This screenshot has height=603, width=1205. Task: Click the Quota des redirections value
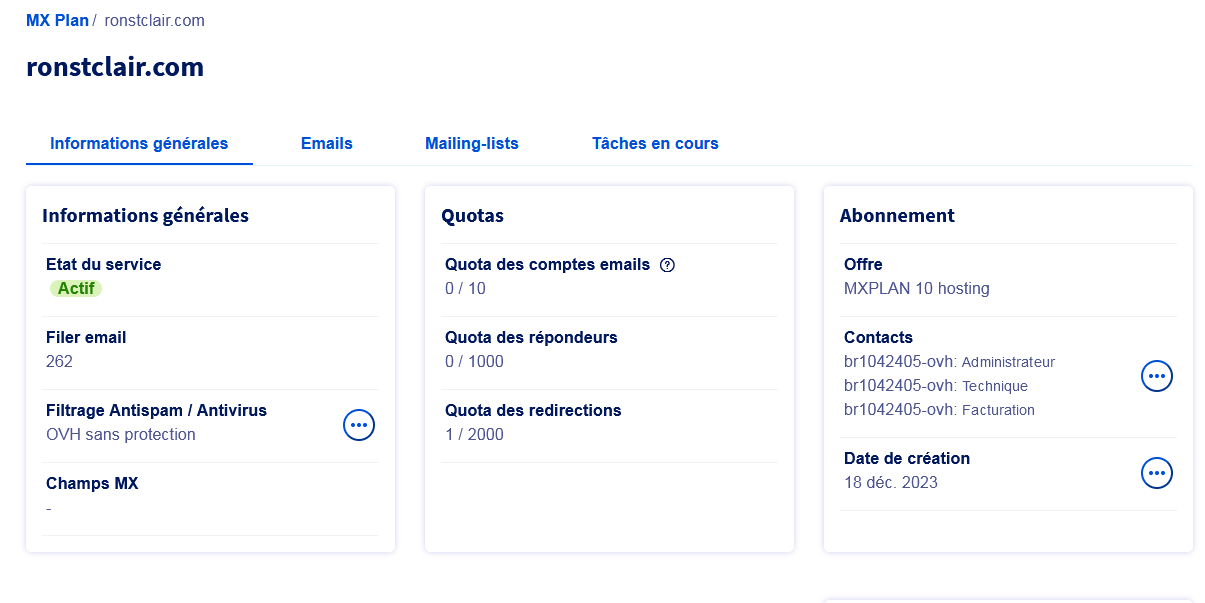point(474,435)
